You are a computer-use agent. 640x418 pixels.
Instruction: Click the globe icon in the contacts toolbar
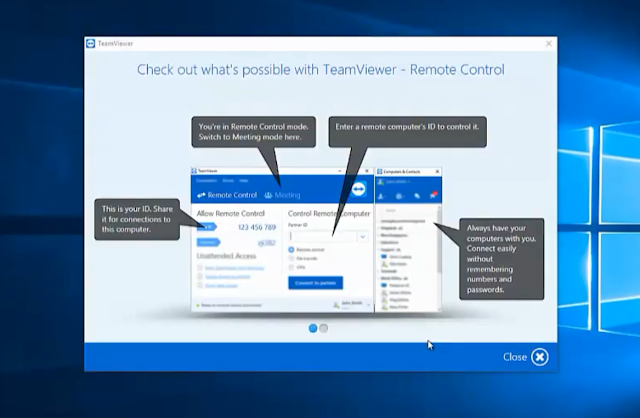[x=399, y=196]
